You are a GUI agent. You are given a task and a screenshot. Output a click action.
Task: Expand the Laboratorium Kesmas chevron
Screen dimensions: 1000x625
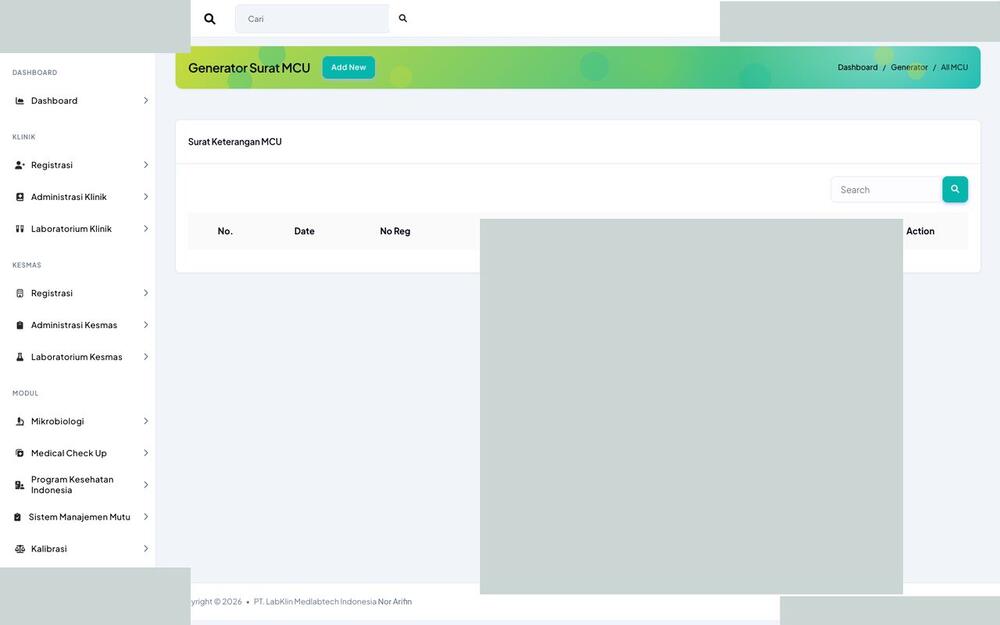point(145,357)
